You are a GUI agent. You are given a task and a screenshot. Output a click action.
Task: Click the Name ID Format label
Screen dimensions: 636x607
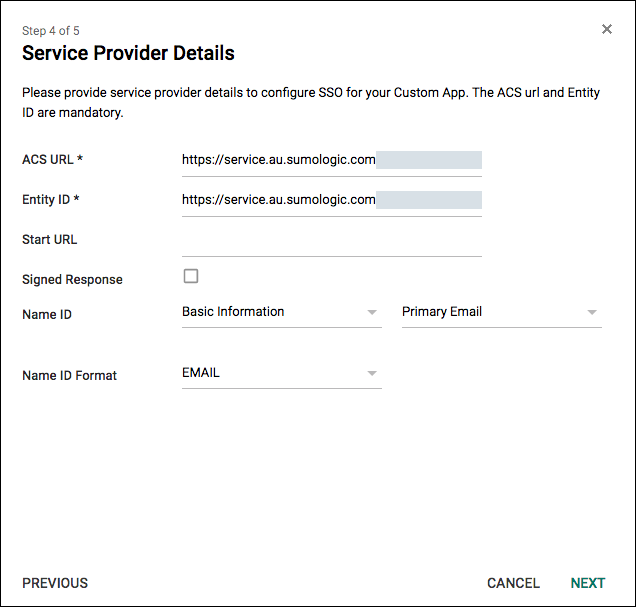pyautogui.click(x=69, y=376)
